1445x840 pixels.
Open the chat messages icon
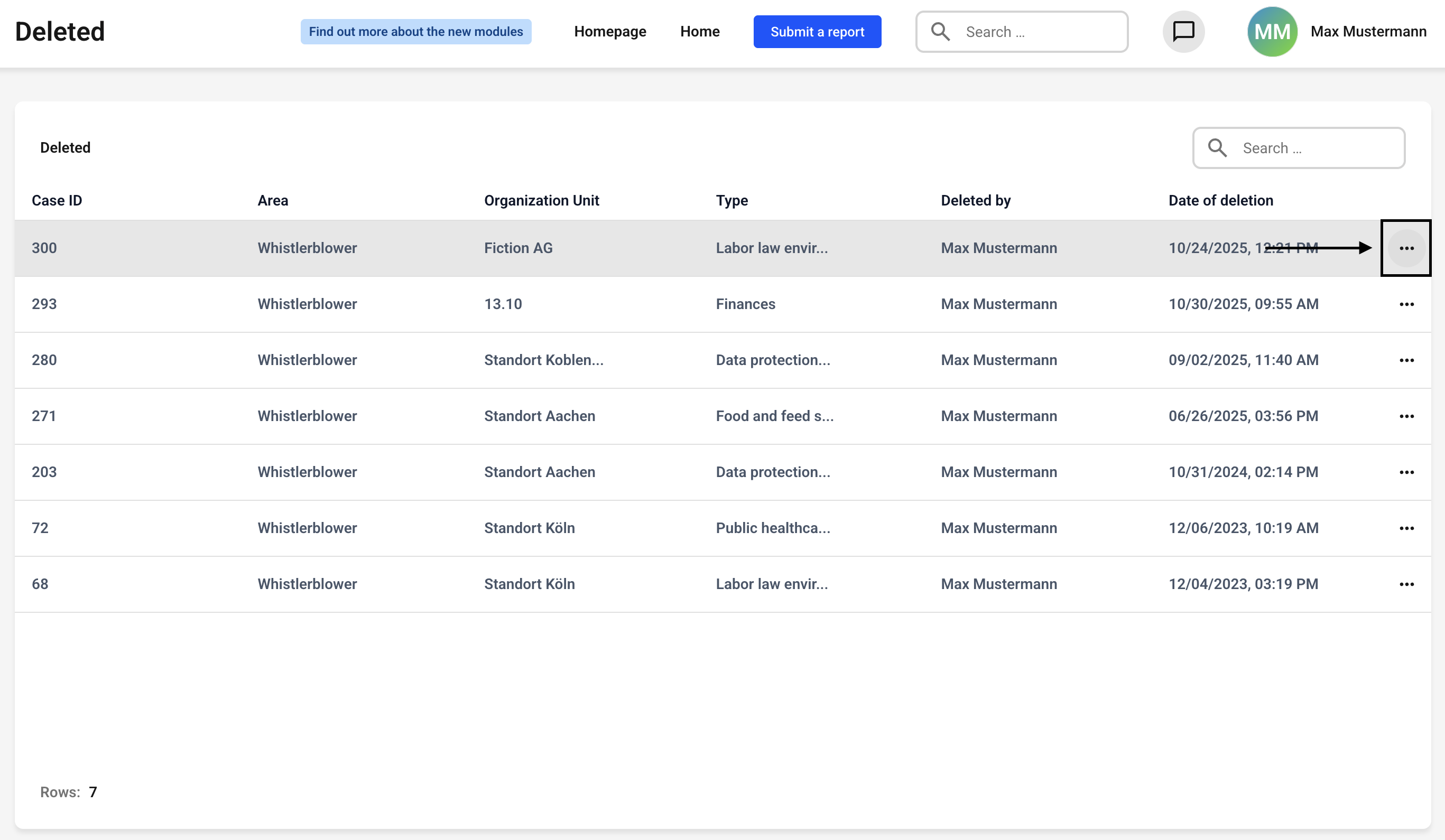[x=1183, y=32]
